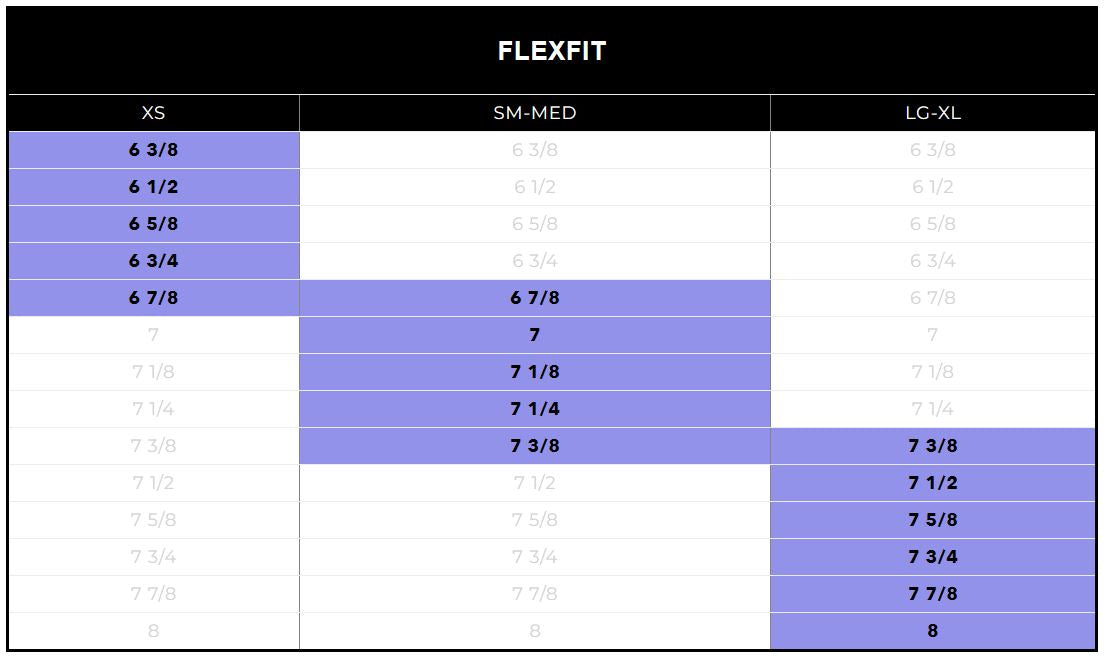Screen dimensions: 1105x660
Task: Click highlighted 7 7/8 in LG-XL column
Action: coord(933,594)
